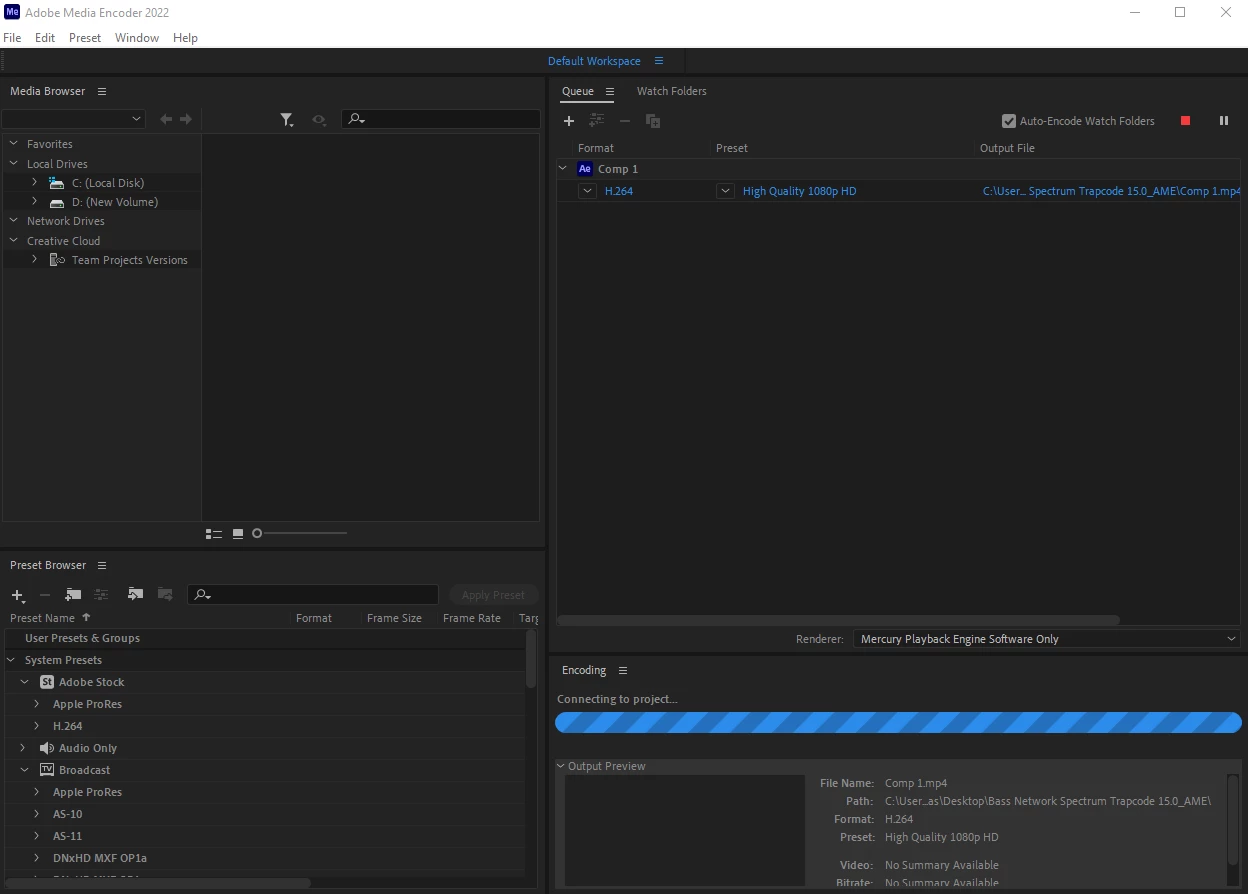Image resolution: width=1248 pixels, height=894 pixels.
Task: Click the Queue horizontal scrollbar
Action: tap(838, 620)
